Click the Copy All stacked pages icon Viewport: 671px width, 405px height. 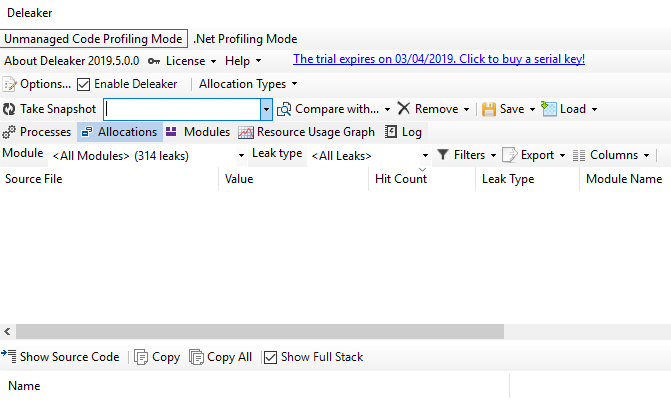pyautogui.click(x=196, y=357)
